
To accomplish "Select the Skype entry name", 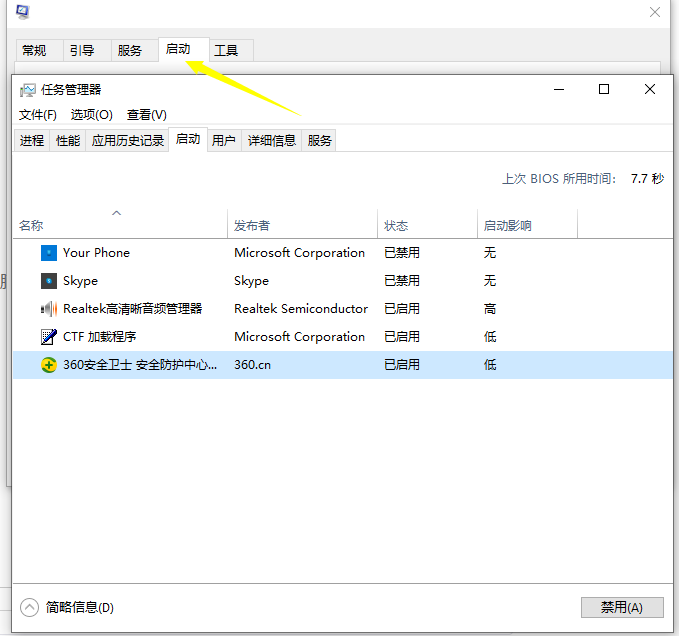I will coord(81,281).
